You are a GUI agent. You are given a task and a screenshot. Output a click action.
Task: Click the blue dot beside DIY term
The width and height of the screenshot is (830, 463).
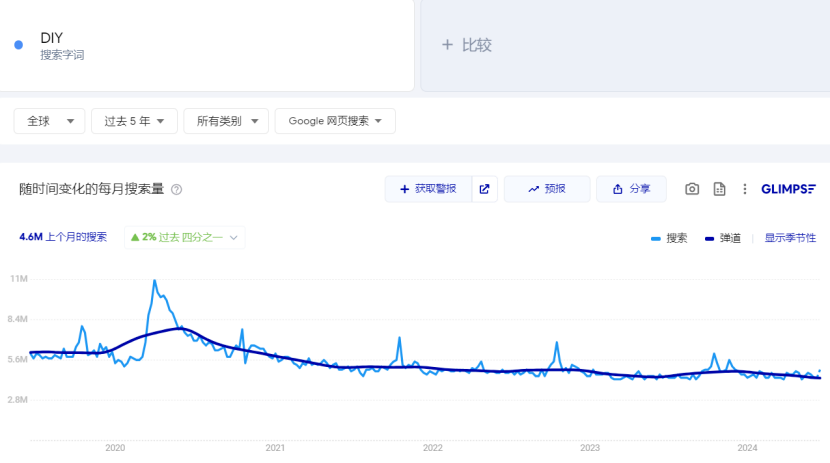(19, 45)
